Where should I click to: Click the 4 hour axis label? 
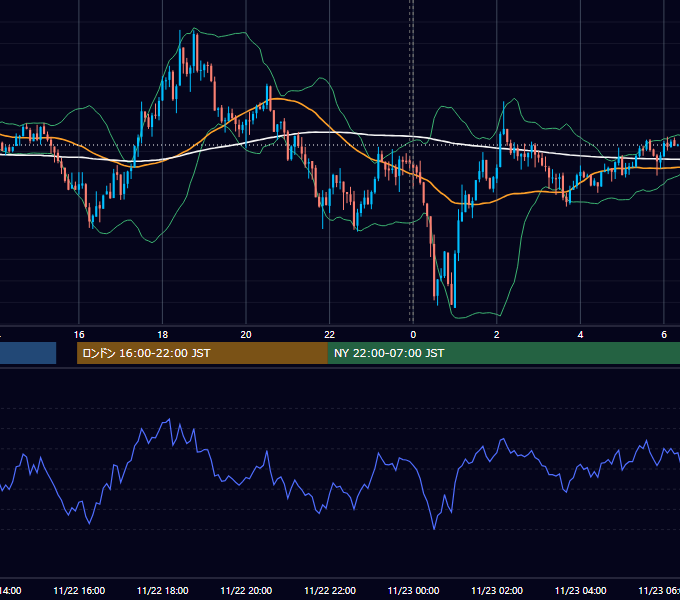coord(580,335)
